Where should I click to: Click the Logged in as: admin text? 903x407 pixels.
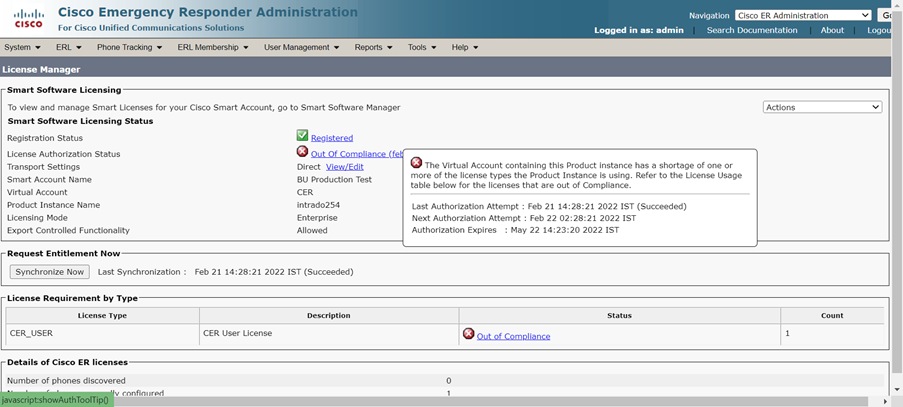(x=639, y=30)
